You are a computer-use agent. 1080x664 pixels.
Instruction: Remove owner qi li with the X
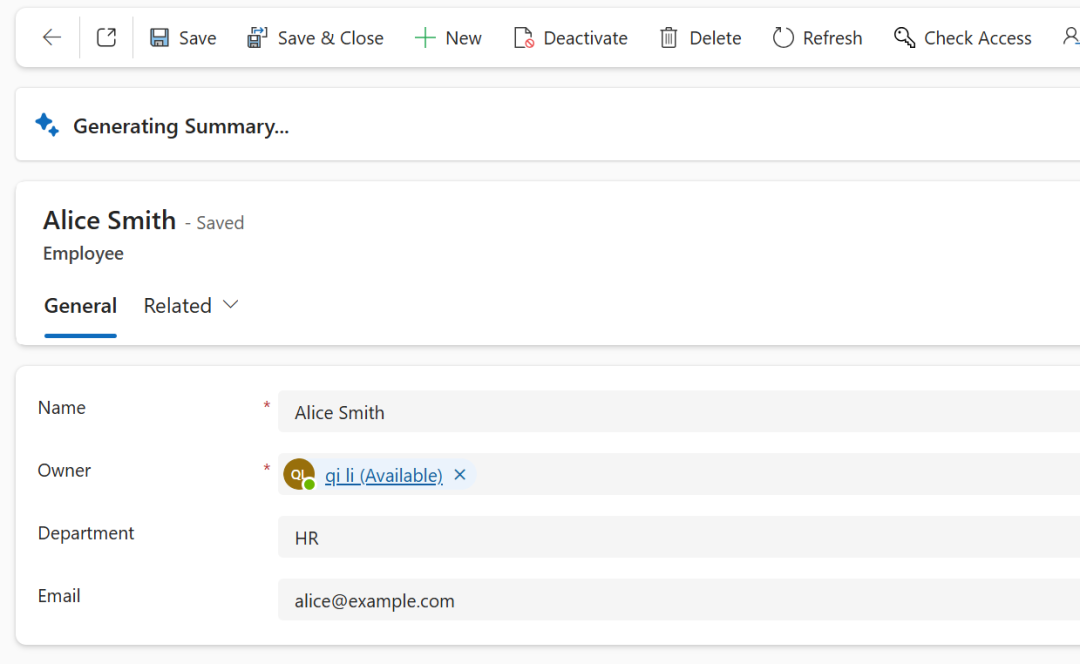pos(460,475)
